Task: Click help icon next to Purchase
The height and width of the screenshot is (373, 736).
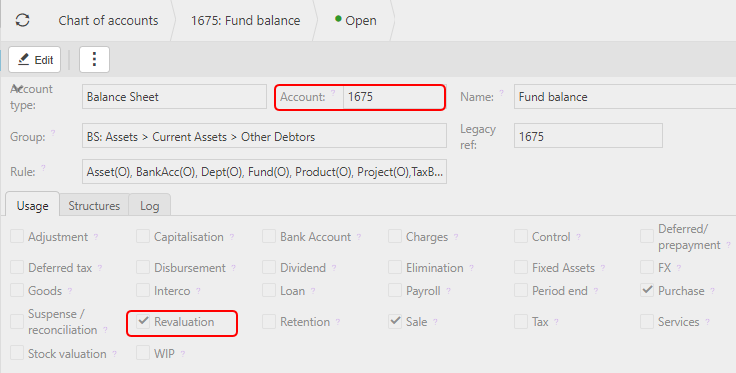Action: pyautogui.click(x=712, y=291)
